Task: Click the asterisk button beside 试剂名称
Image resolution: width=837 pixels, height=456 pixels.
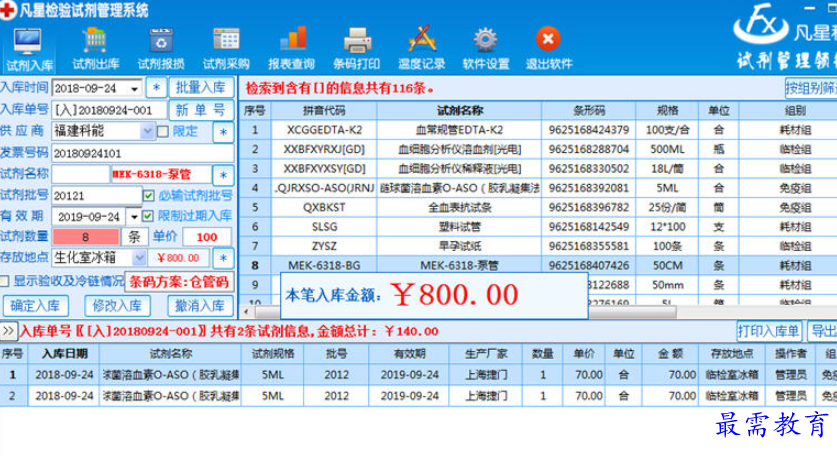Action: point(223,175)
